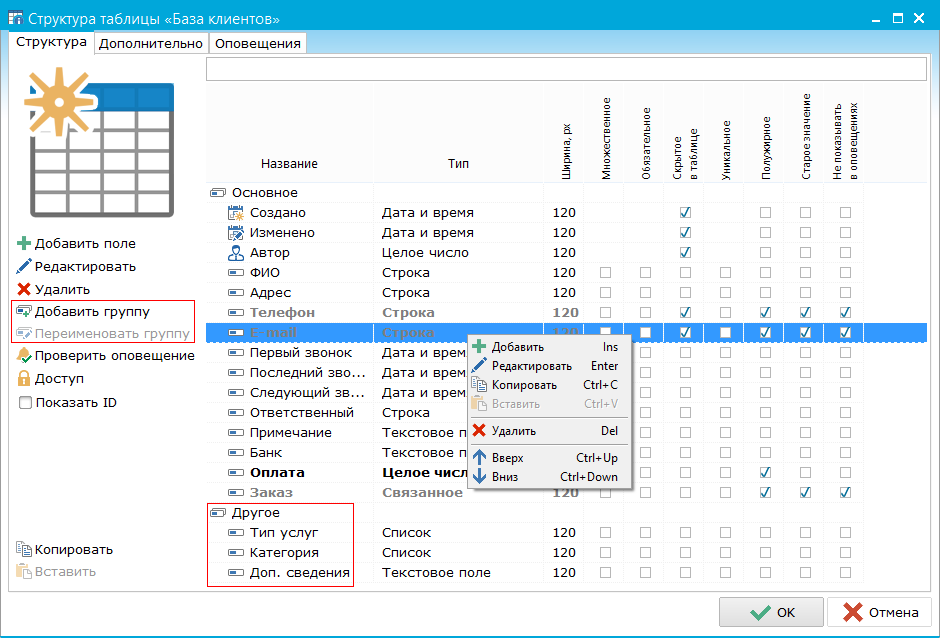Click the pencil icon next to Редактировать
This screenshot has height=638, width=940.
tap(23, 266)
